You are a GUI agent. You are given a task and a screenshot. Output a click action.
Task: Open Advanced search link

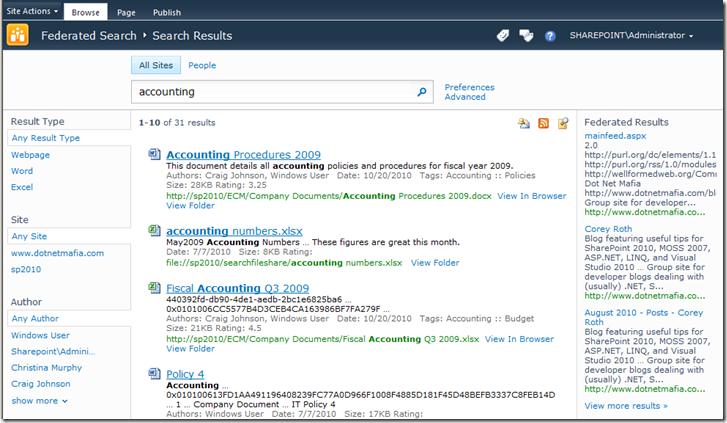click(x=465, y=97)
